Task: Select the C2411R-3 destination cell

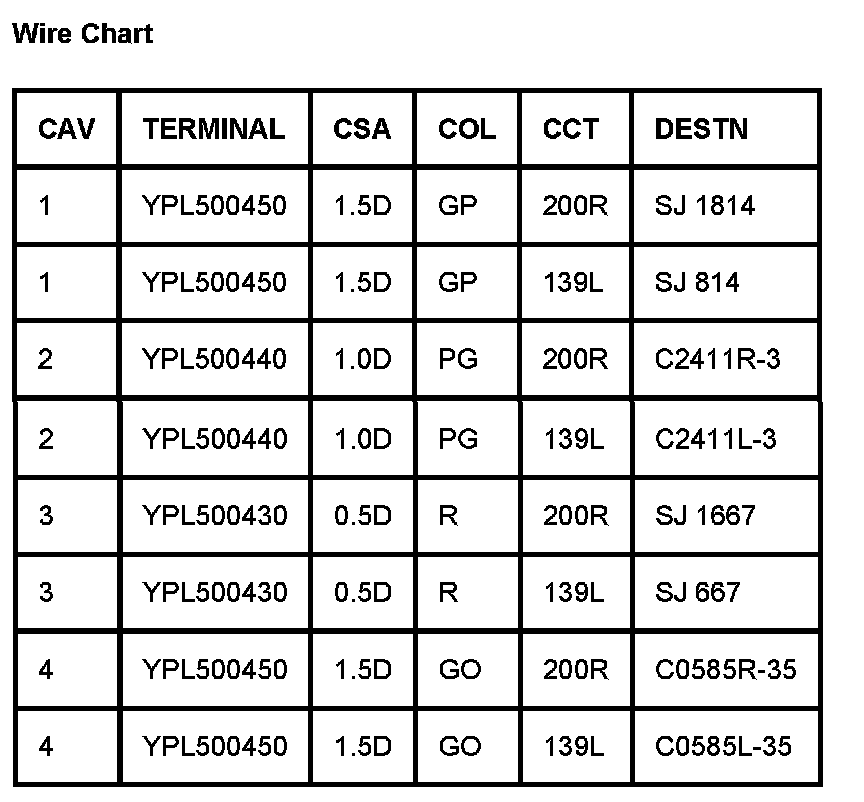Action: coord(717,359)
